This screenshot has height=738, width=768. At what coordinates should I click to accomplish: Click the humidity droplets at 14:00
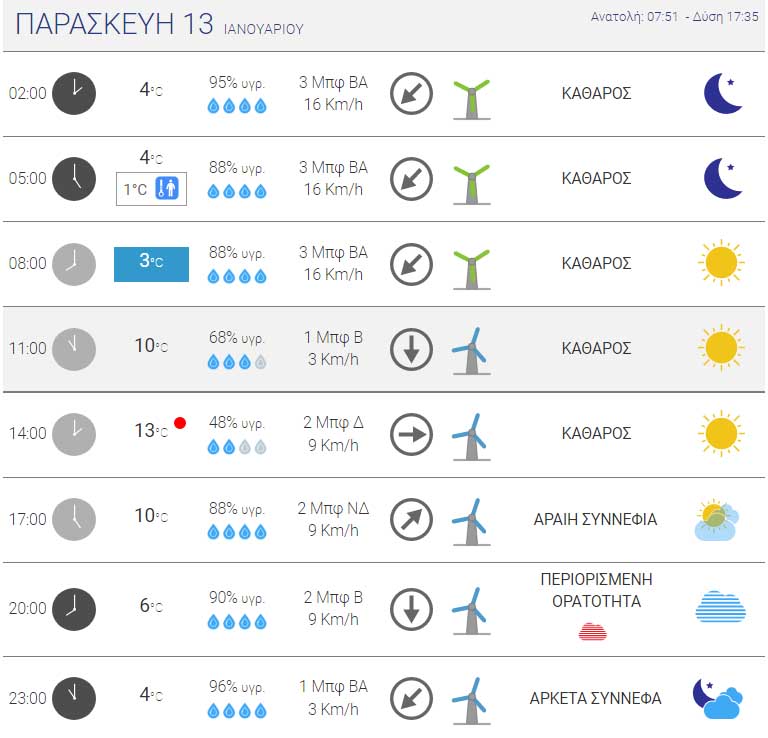coord(237,447)
